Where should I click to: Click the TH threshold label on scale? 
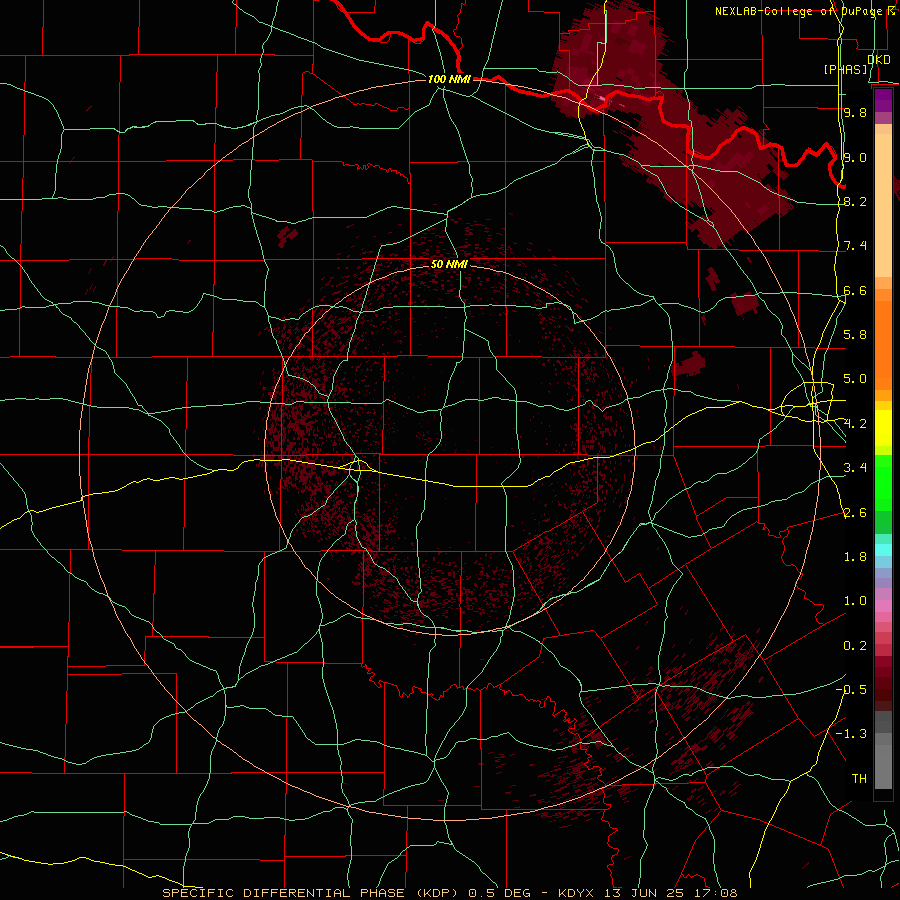(x=859, y=778)
